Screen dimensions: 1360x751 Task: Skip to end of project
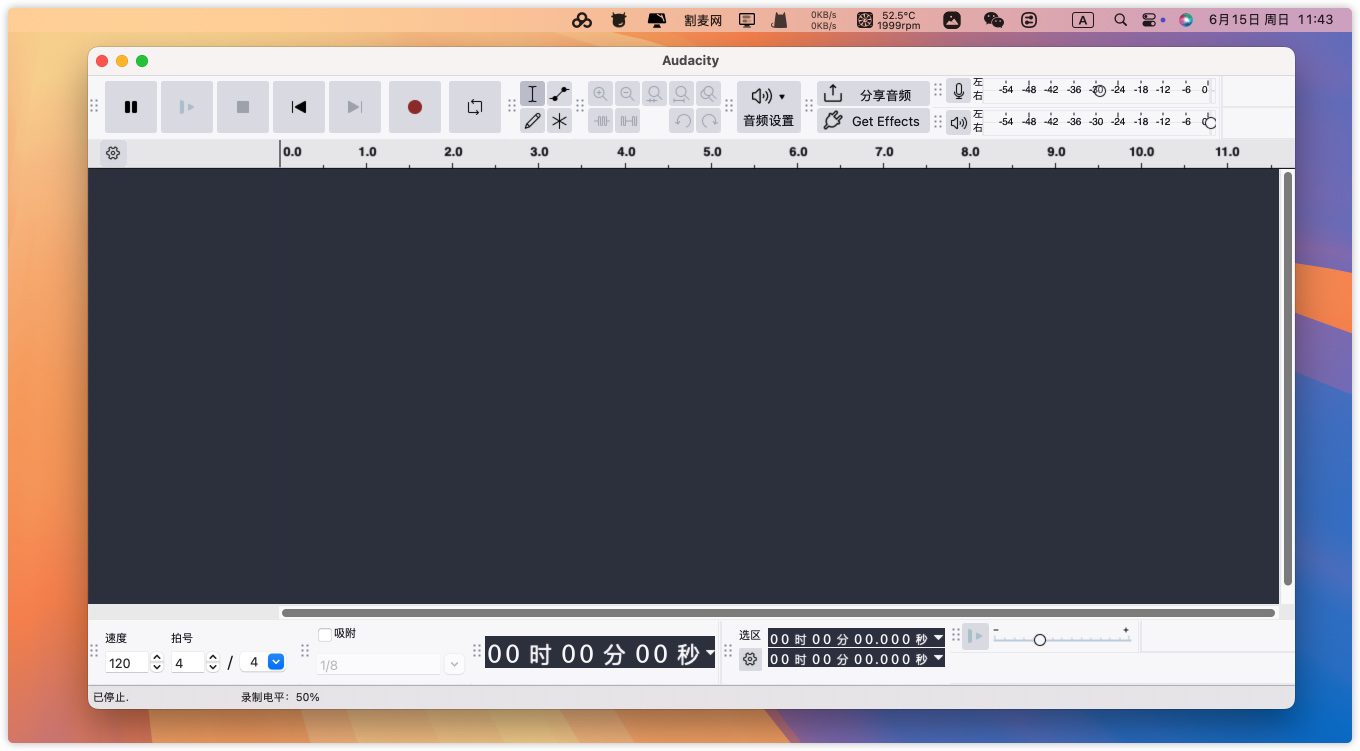click(x=355, y=107)
